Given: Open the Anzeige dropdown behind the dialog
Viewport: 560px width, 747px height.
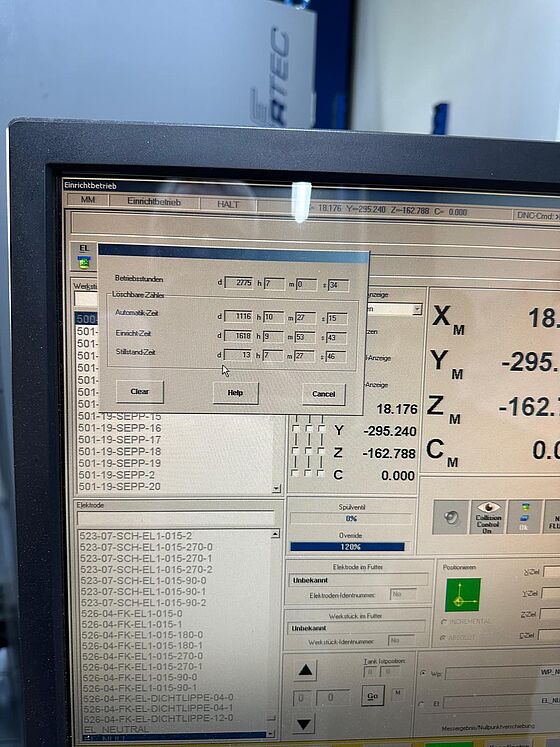Looking at the screenshot, I should [417, 309].
